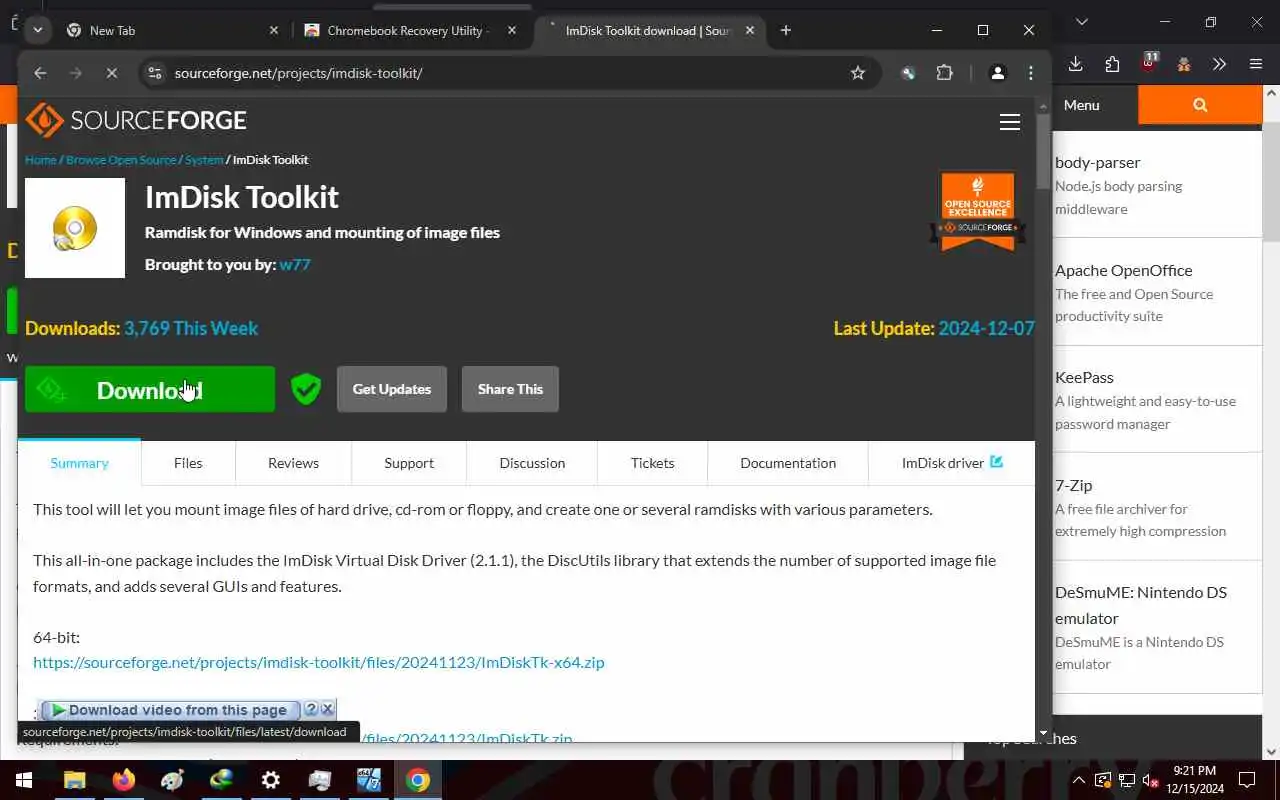Open Firefox extensions icon in background window

[1112, 64]
